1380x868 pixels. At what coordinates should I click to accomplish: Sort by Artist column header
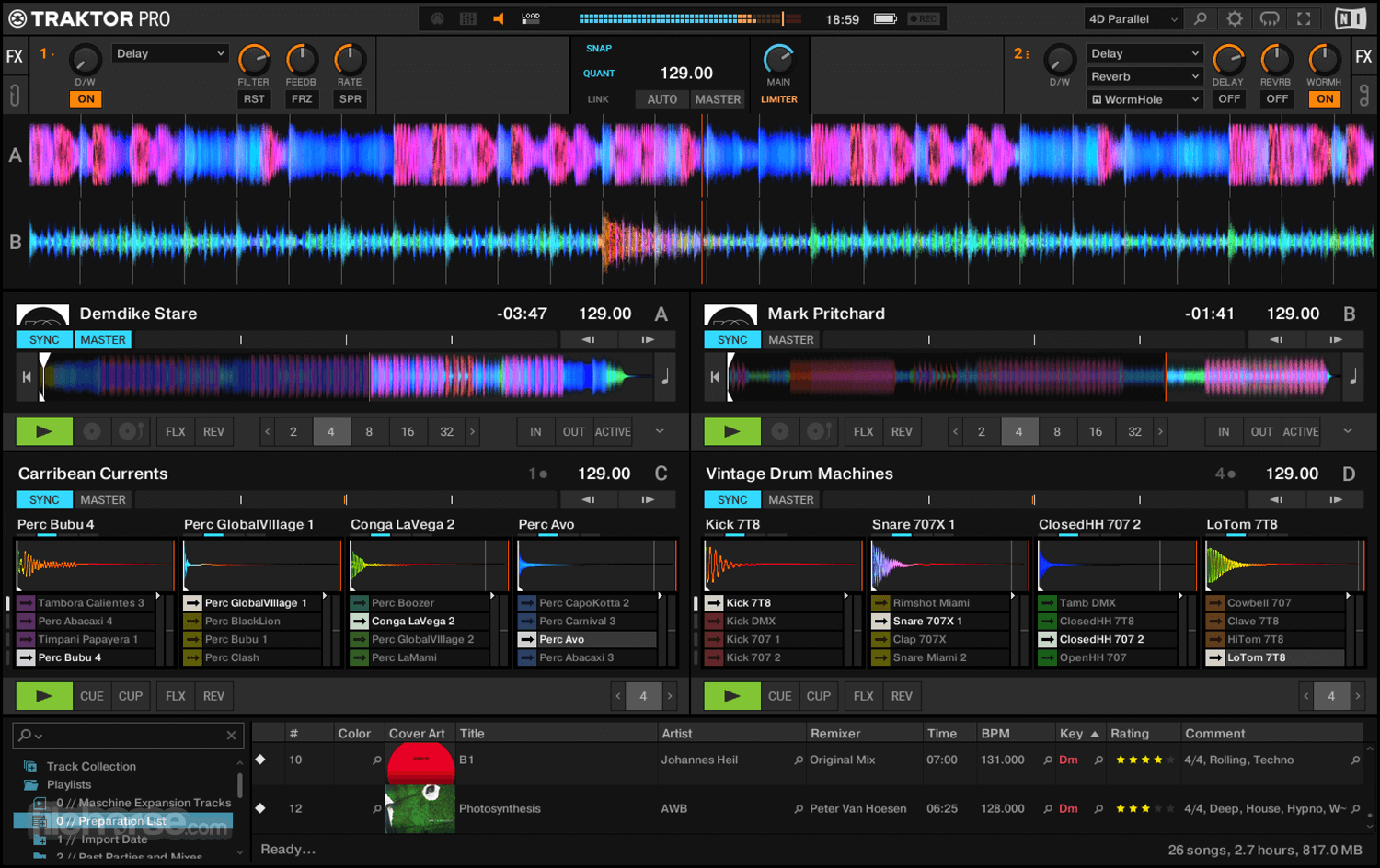pyautogui.click(x=676, y=734)
